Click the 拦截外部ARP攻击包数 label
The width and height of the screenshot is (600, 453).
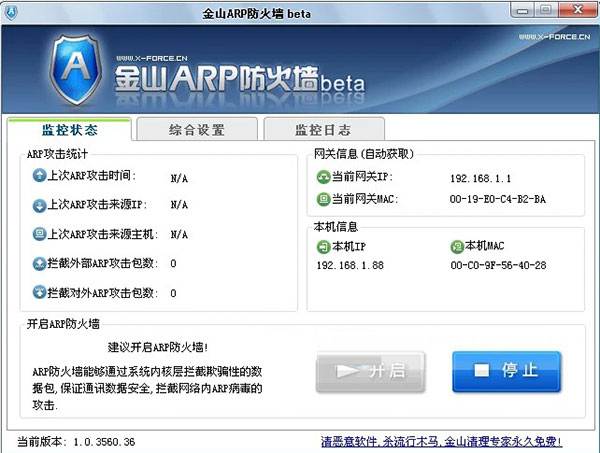pos(103,263)
